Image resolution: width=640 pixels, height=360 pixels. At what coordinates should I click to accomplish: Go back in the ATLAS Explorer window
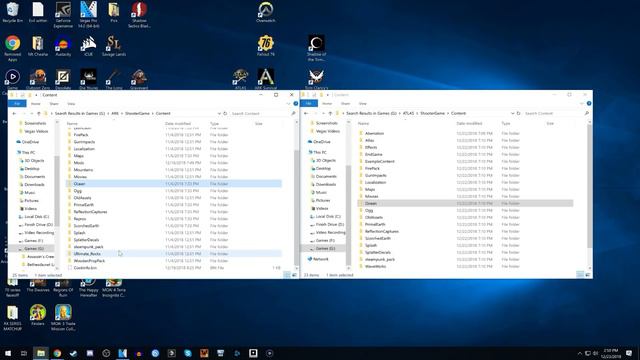(x=306, y=113)
